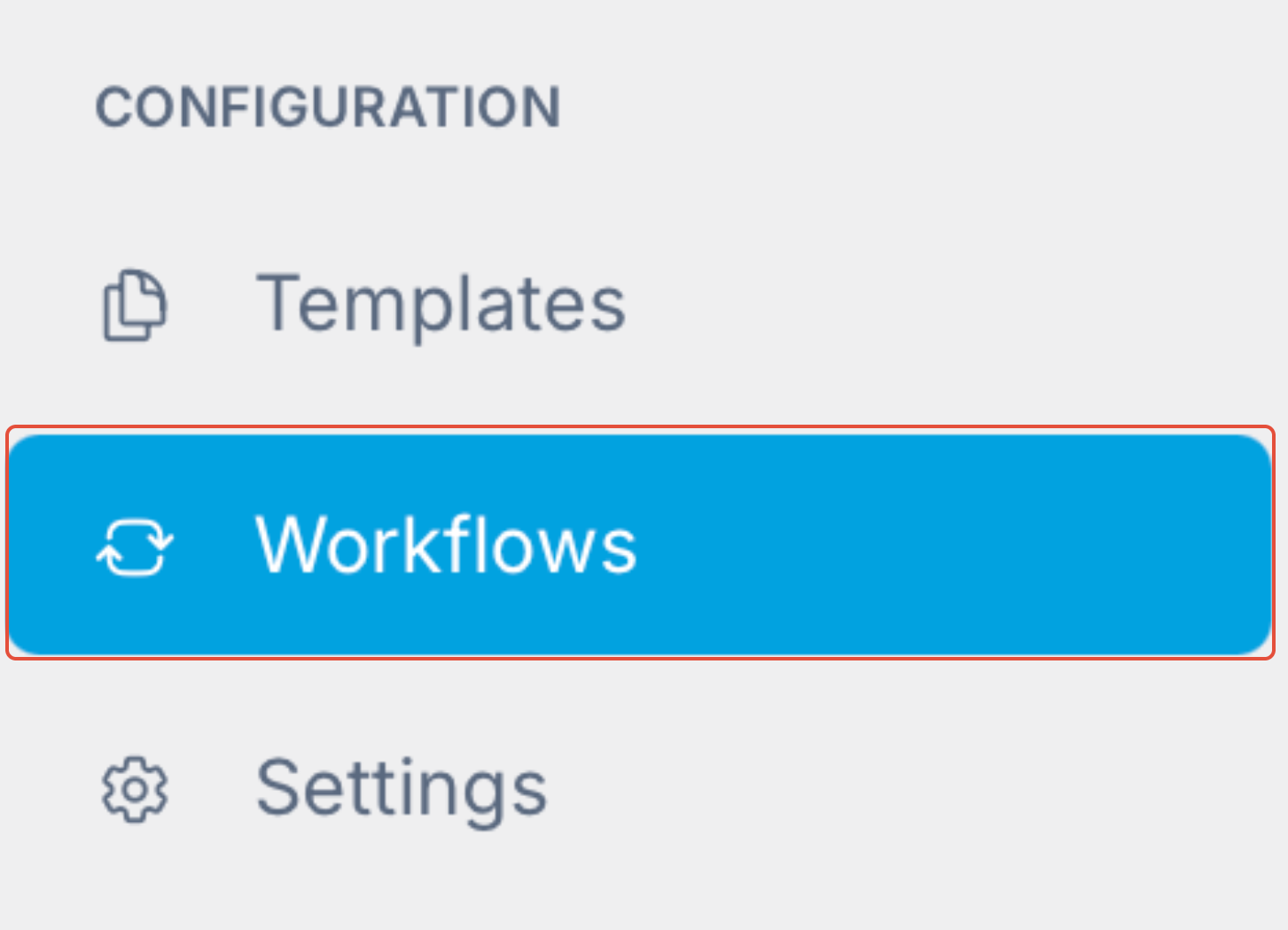Click the Settings text label
The width and height of the screenshot is (1288, 930).
click(x=401, y=788)
